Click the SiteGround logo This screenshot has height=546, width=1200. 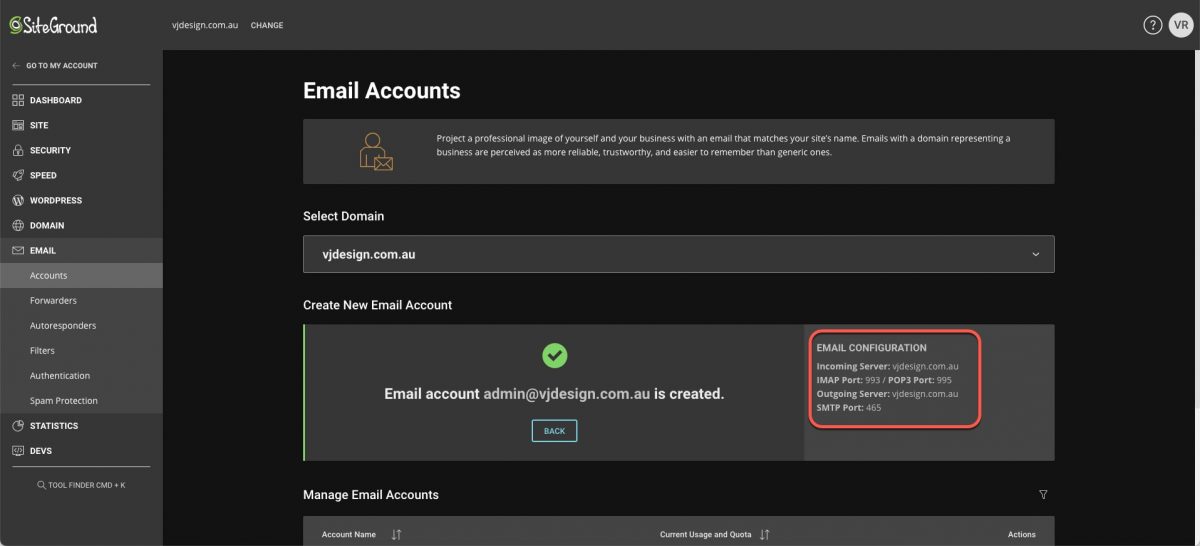53,25
